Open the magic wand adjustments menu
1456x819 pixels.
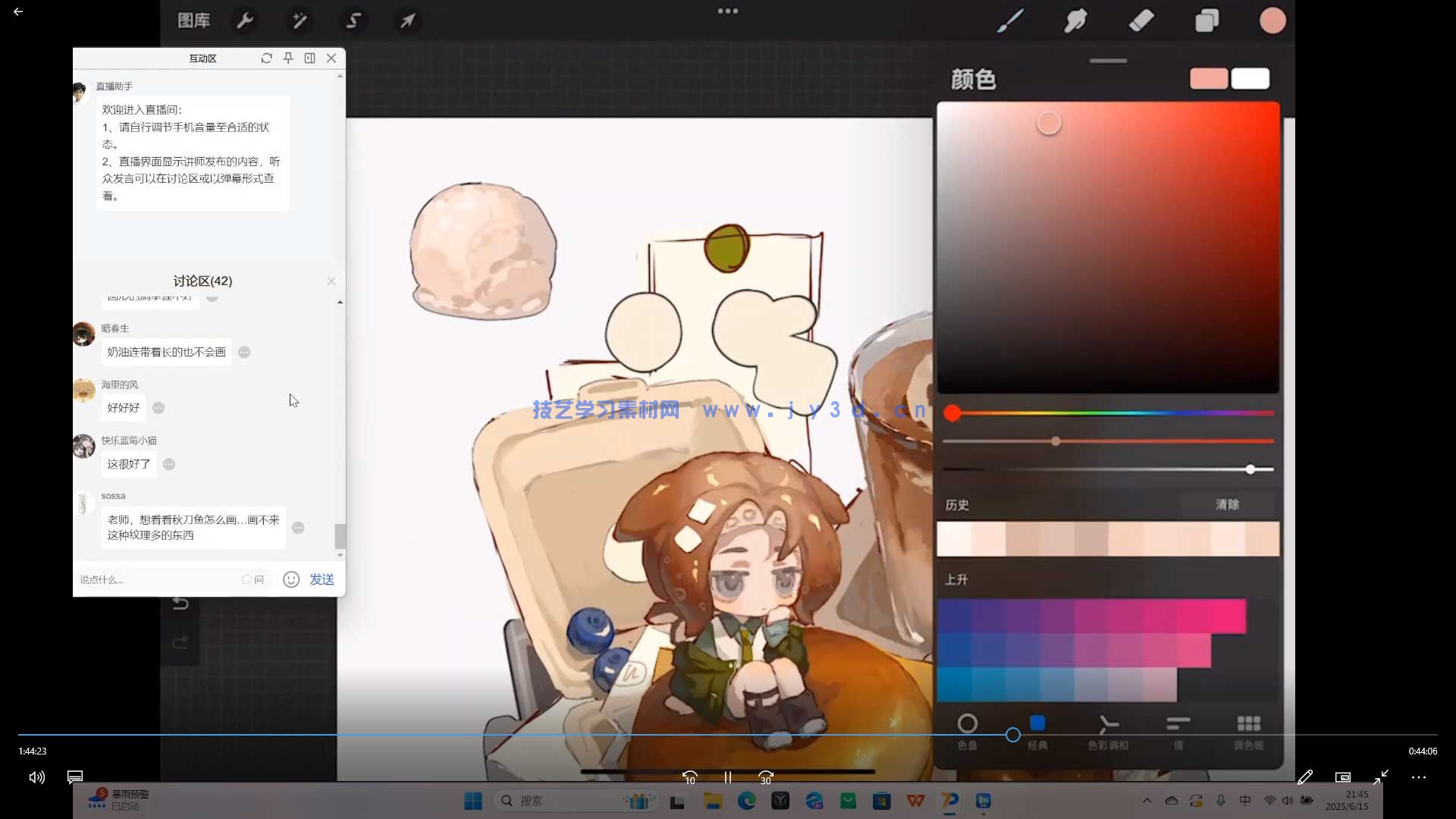click(x=300, y=20)
